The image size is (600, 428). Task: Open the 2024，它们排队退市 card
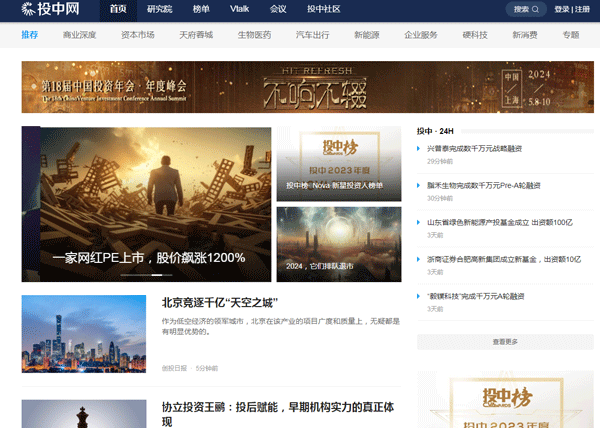point(339,244)
